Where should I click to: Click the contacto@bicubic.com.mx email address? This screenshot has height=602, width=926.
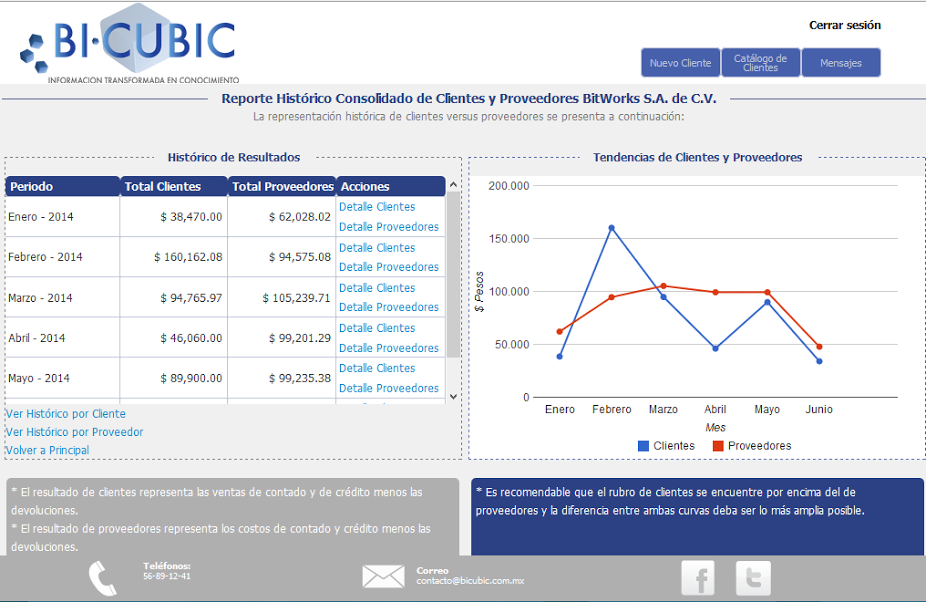470,581
